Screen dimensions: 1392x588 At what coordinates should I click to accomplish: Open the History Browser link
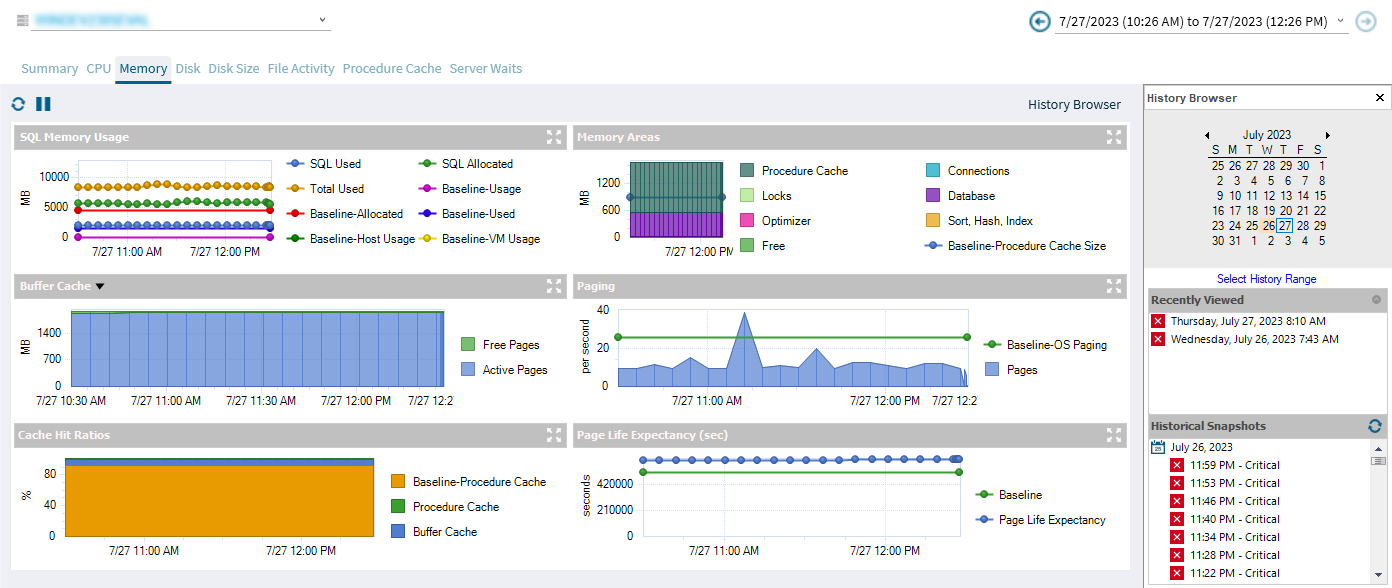[1074, 104]
